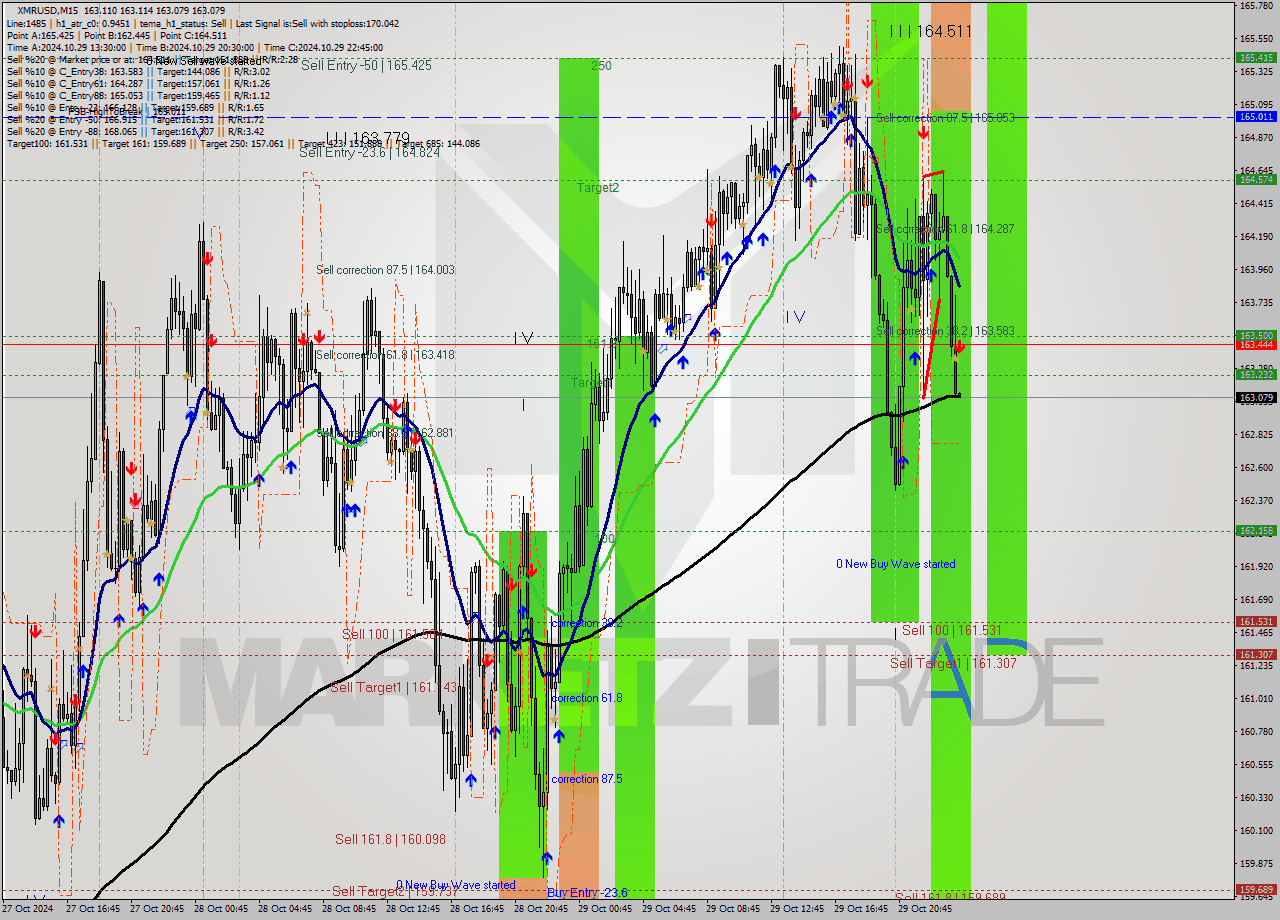
Task: Click the red 159.689 price tag
Action: click(1256, 889)
